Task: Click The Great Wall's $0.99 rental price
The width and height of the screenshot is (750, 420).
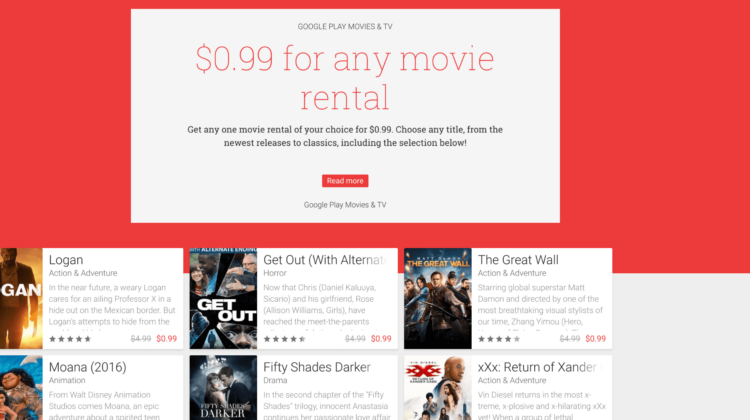Action: click(596, 339)
